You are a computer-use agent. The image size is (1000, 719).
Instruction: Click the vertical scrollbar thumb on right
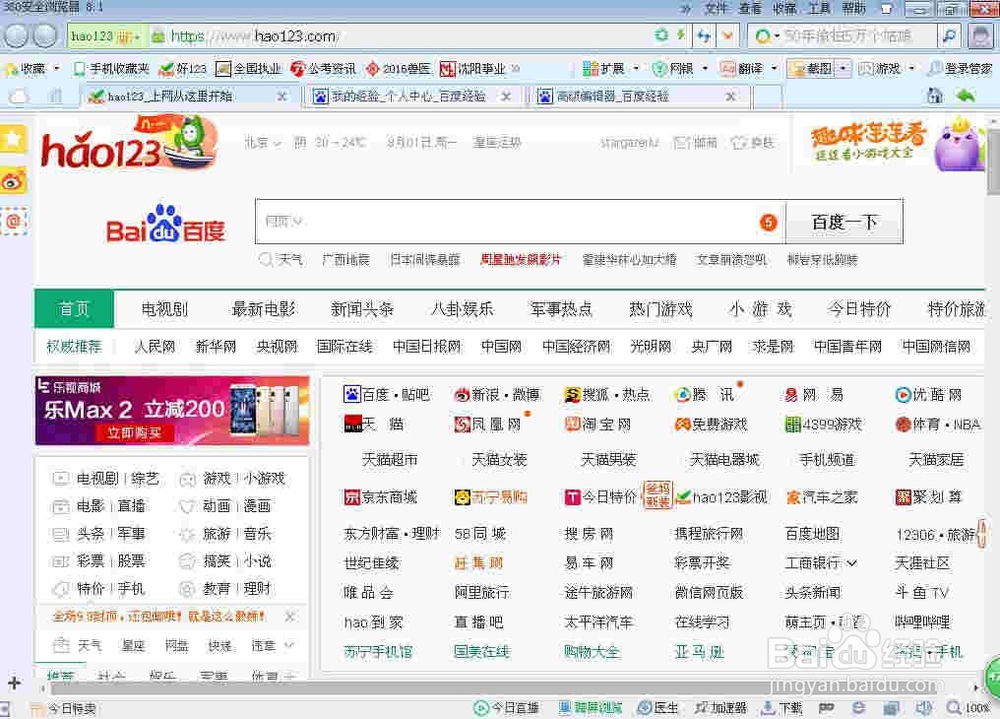993,162
